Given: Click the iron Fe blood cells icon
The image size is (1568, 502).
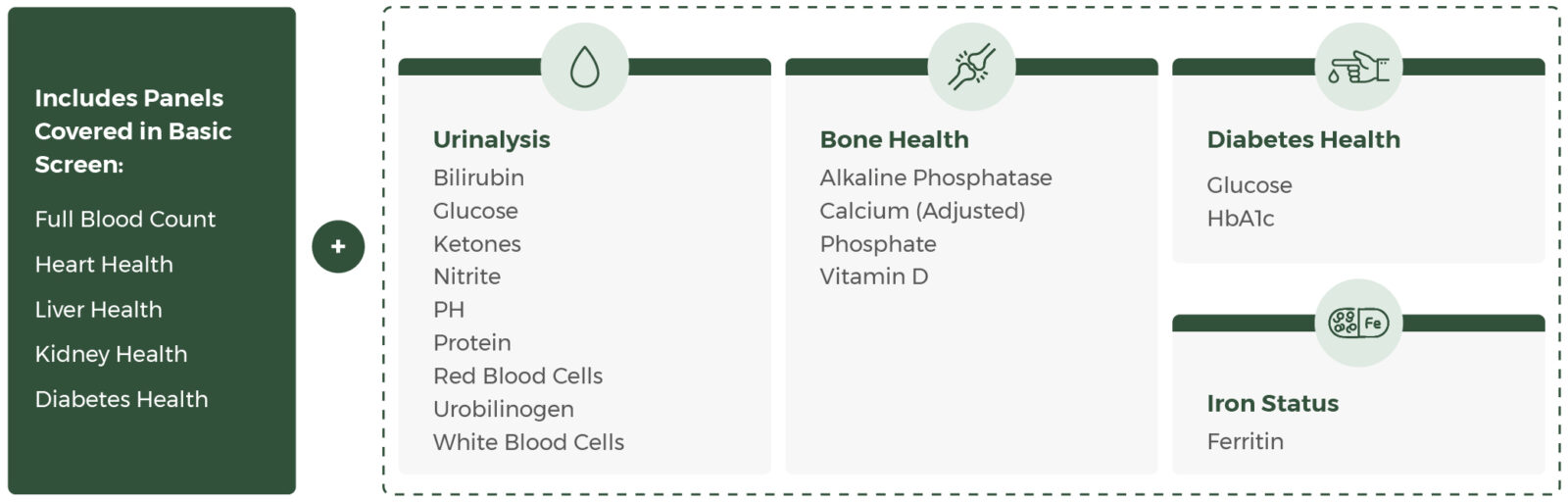Looking at the screenshot, I should [x=1358, y=323].
